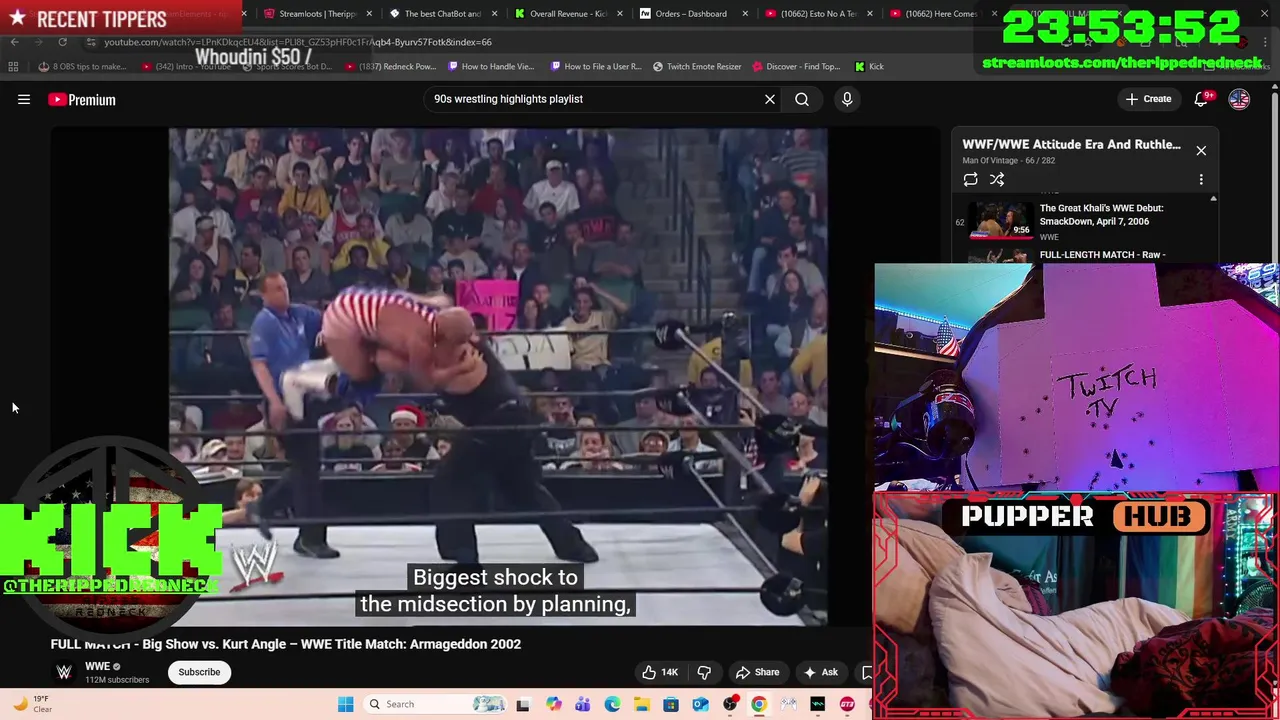Clear the search query with X

click(770, 99)
